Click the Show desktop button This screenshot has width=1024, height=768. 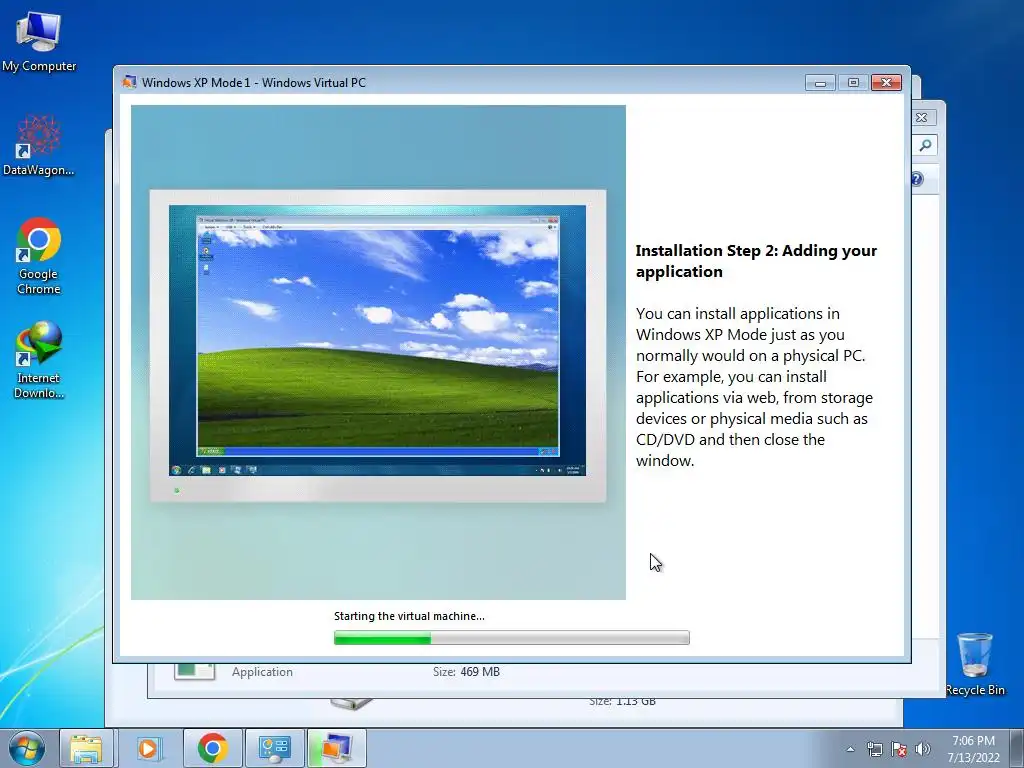1017,748
